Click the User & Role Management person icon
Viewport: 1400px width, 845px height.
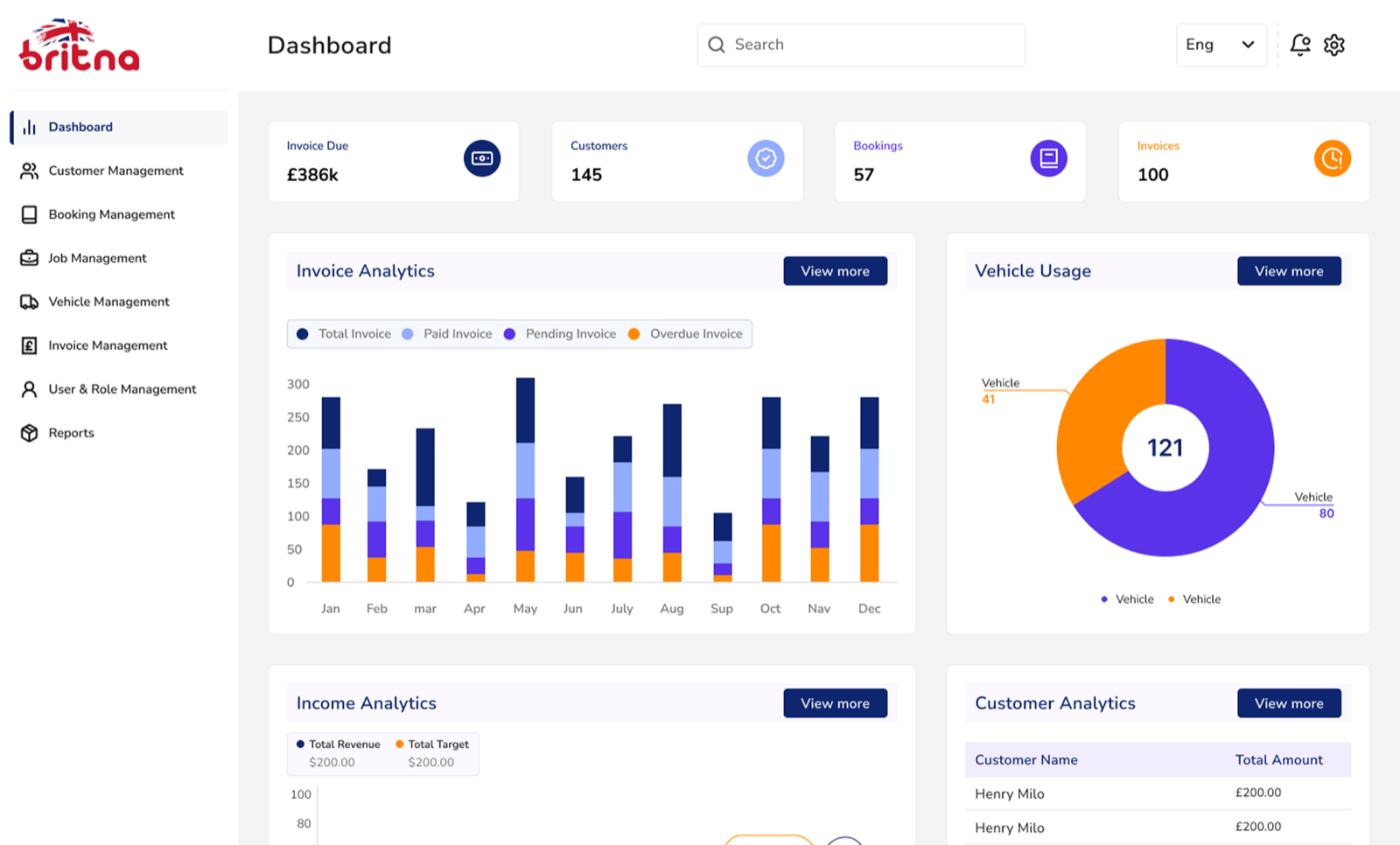tap(29, 389)
